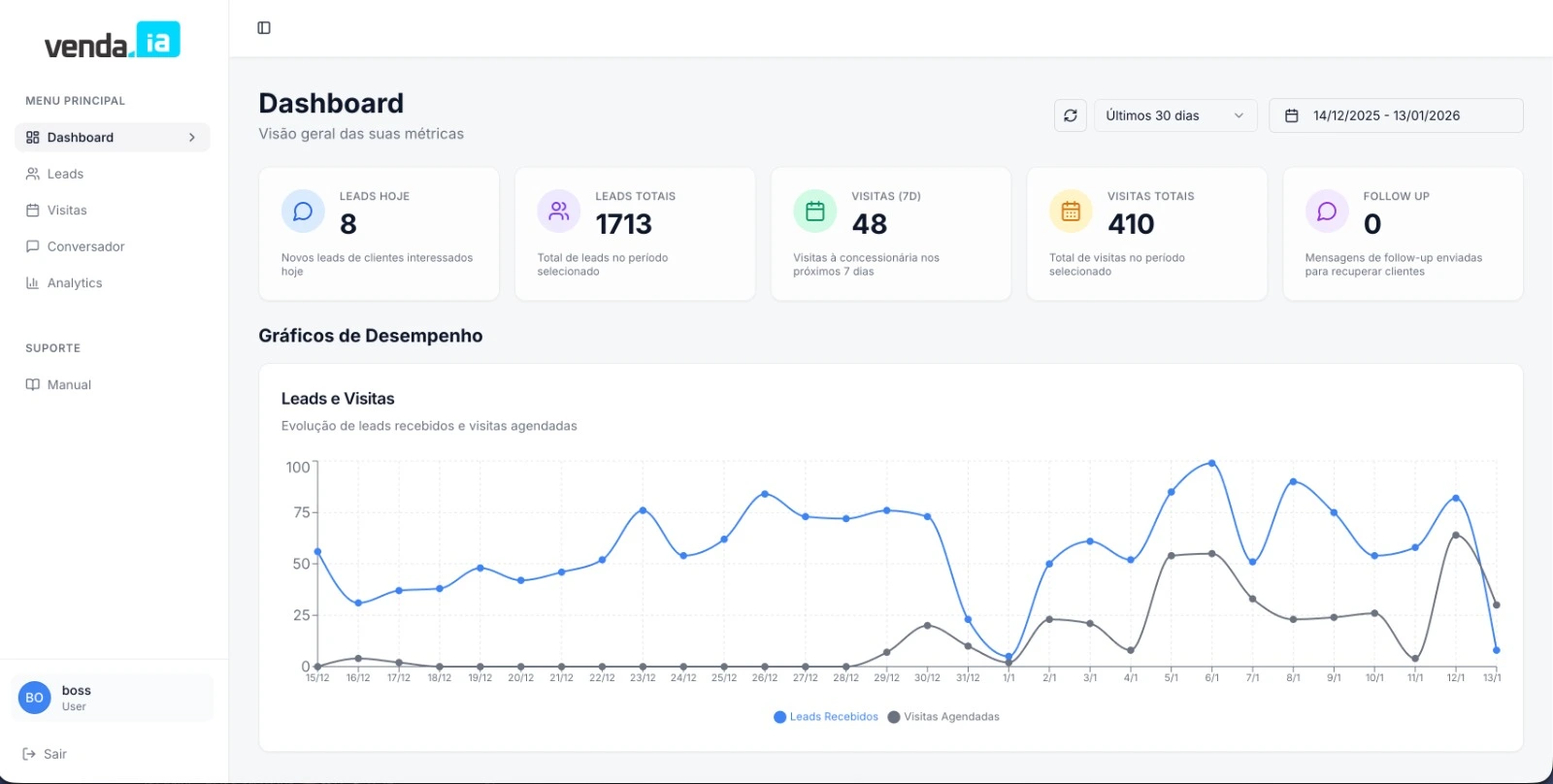Click the refresh data icon button
Screen dimensions: 1553x784
pos(1071,115)
